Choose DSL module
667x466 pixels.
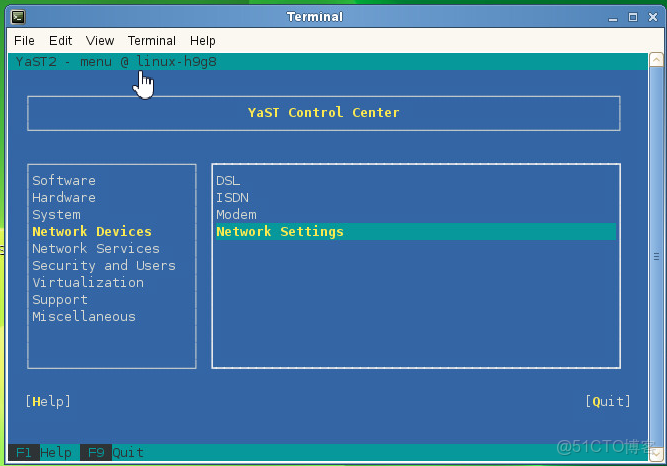[228, 181]
